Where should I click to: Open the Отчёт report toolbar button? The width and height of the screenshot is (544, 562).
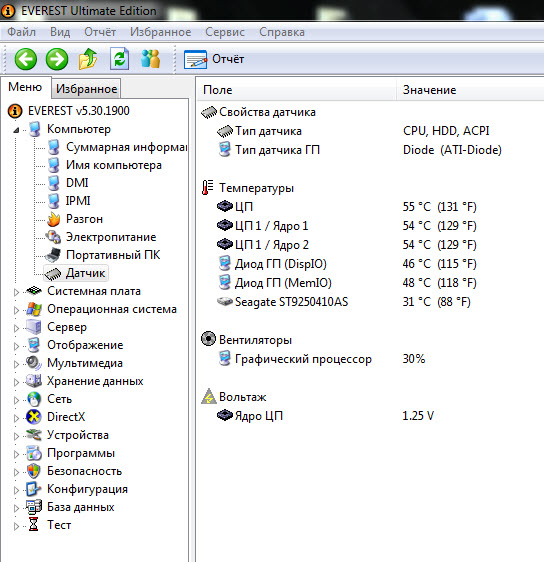(214, 59)
